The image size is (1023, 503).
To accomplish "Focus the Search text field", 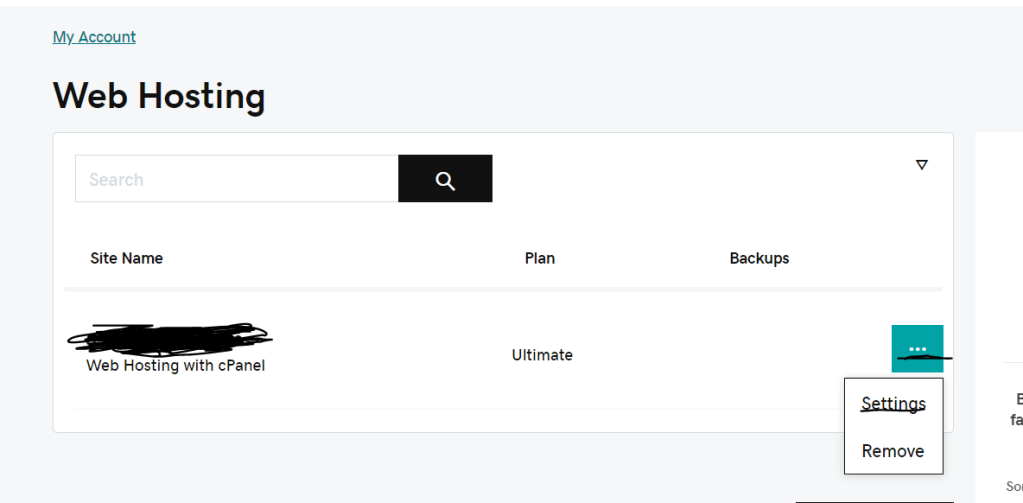I will [236, 179].
